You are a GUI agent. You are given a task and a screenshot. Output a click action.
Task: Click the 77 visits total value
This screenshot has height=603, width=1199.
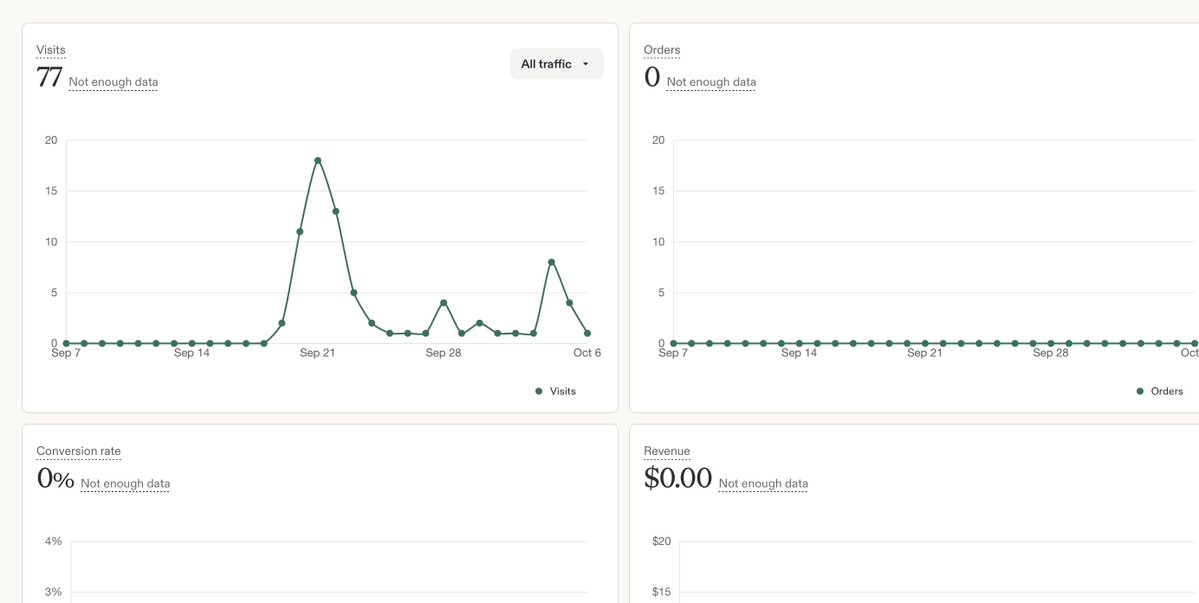coord(49,78)
